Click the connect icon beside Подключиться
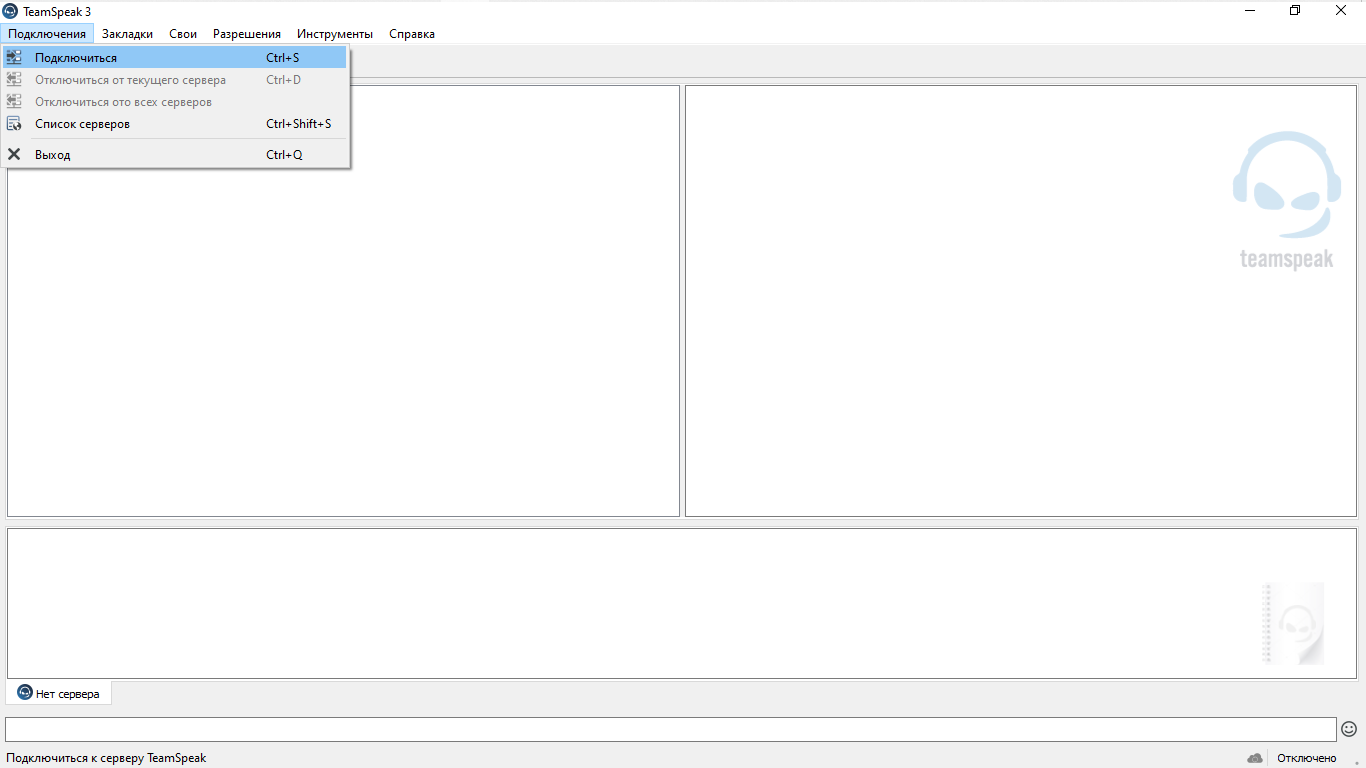 point(14,58)
